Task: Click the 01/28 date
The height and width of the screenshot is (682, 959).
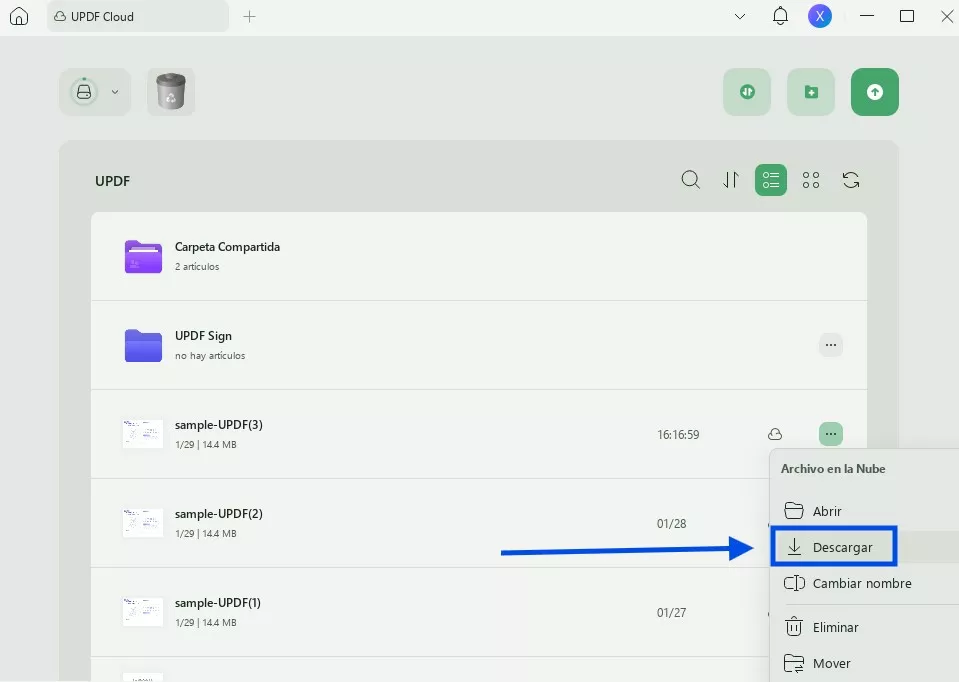Action: [x=672, y=524]
